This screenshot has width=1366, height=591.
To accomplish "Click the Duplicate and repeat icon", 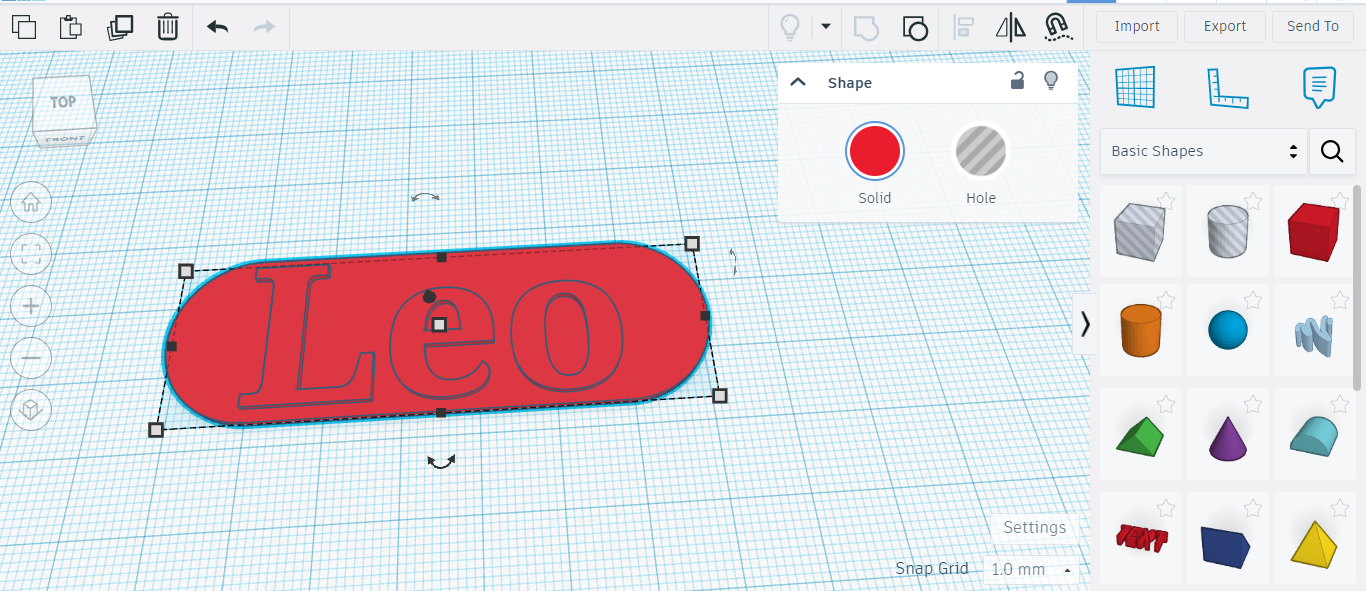I will point(120,27).
